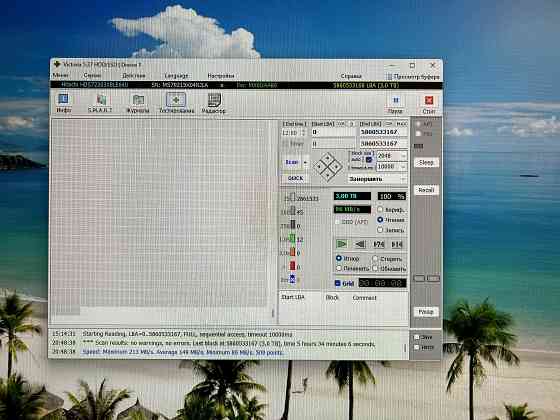Click the Пауза pause icon
Viewport: 560px width, 420px height.
[x=395, y=104]
